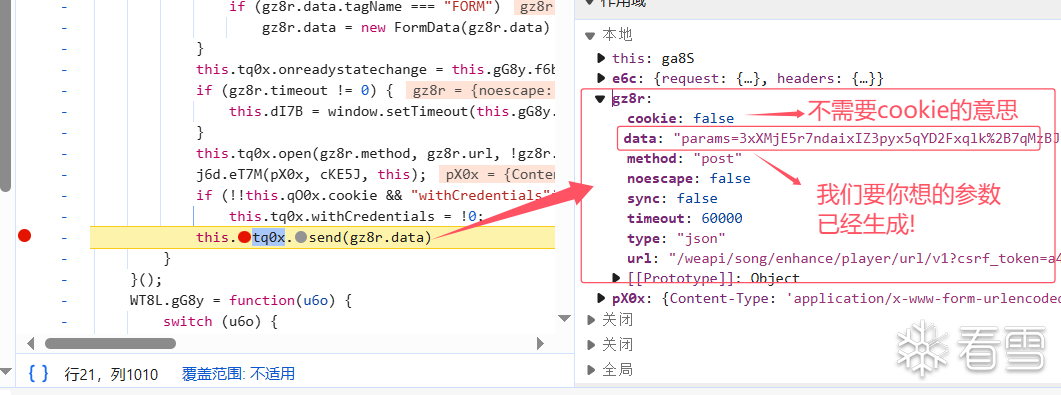Screen dimensions: 1061x395
Task: Expand the [[Prototype]]: Object node
Action: (616, 278)
